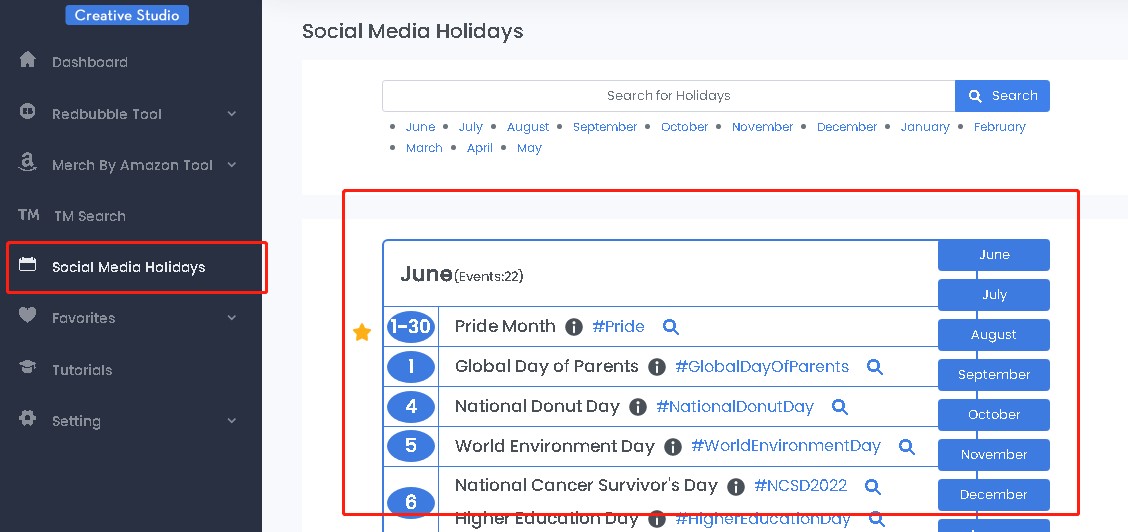Select October in the right month timeline
The height and width of the screenshot is (532, 1128).
coord(993,415)
